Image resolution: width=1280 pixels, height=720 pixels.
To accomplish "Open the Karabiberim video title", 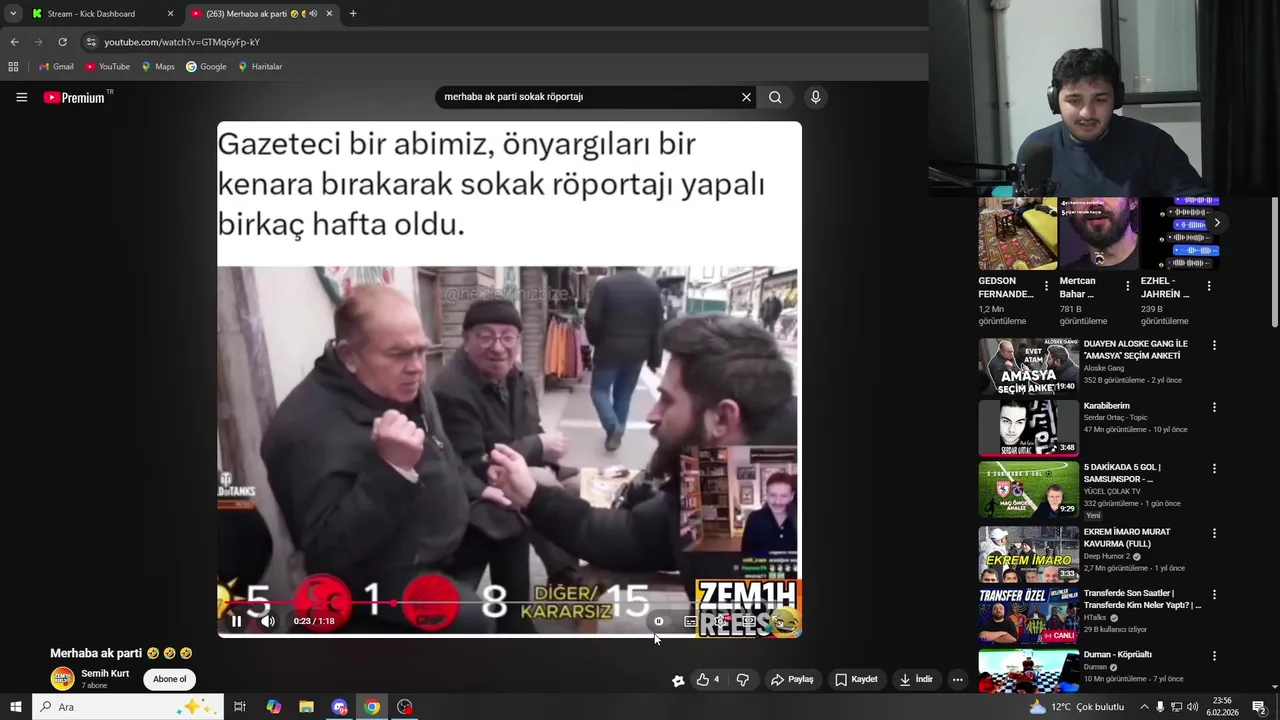I will tap(1107, 406).
